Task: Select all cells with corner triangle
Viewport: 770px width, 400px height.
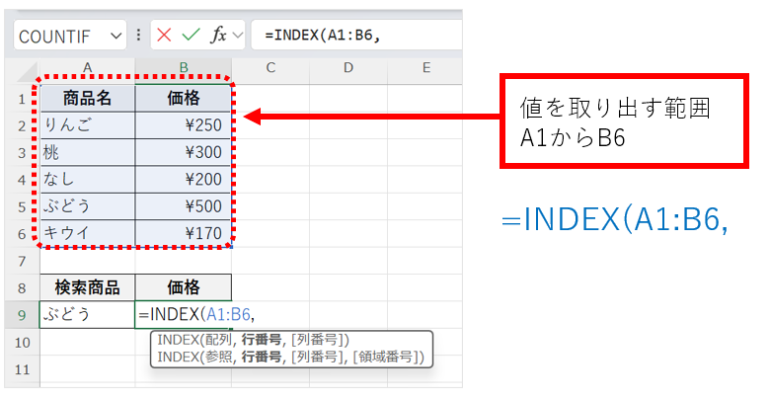Action: pyautogui.click(x=27, y=72)
